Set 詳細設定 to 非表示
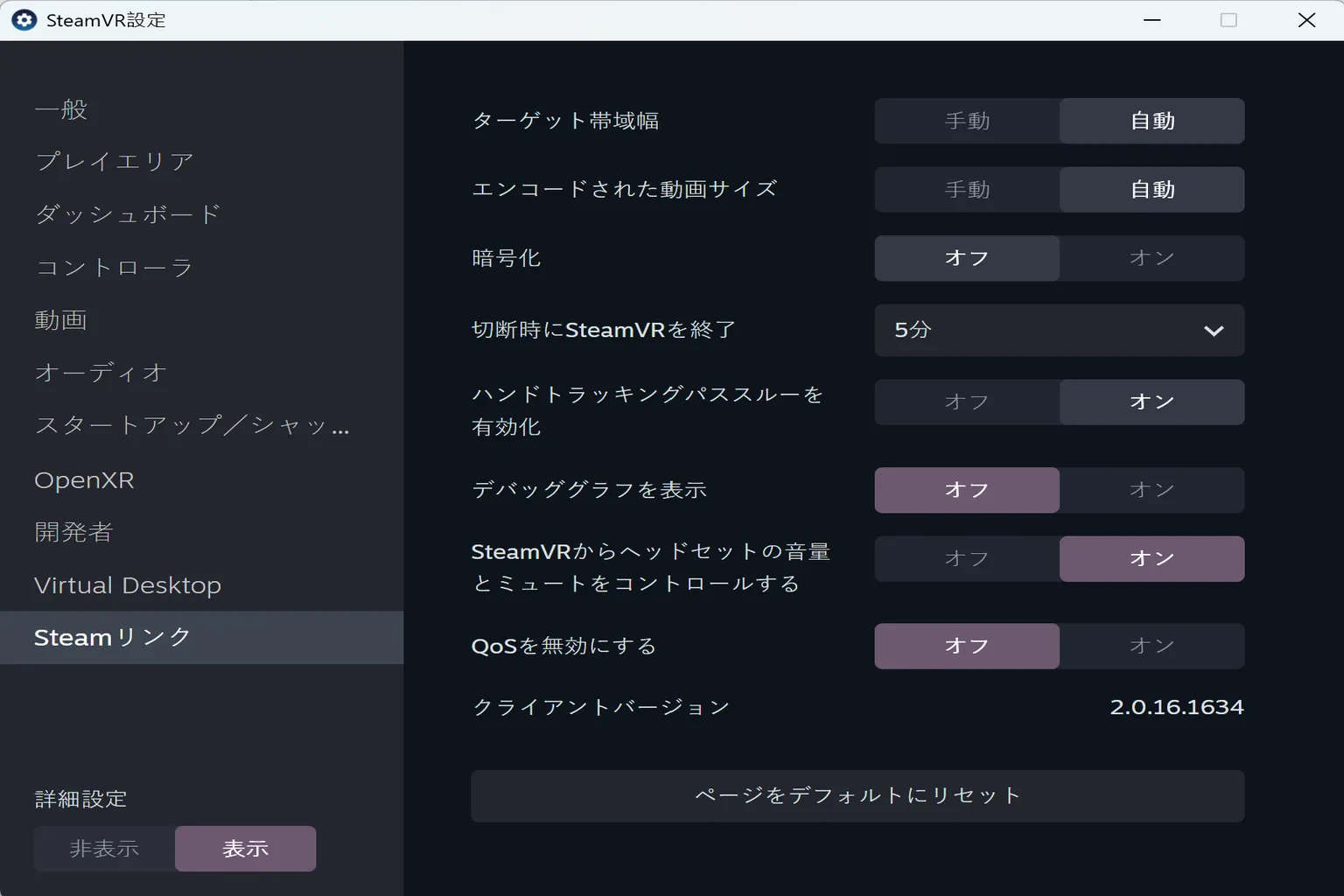1344x896 pixels. (105, 849)
